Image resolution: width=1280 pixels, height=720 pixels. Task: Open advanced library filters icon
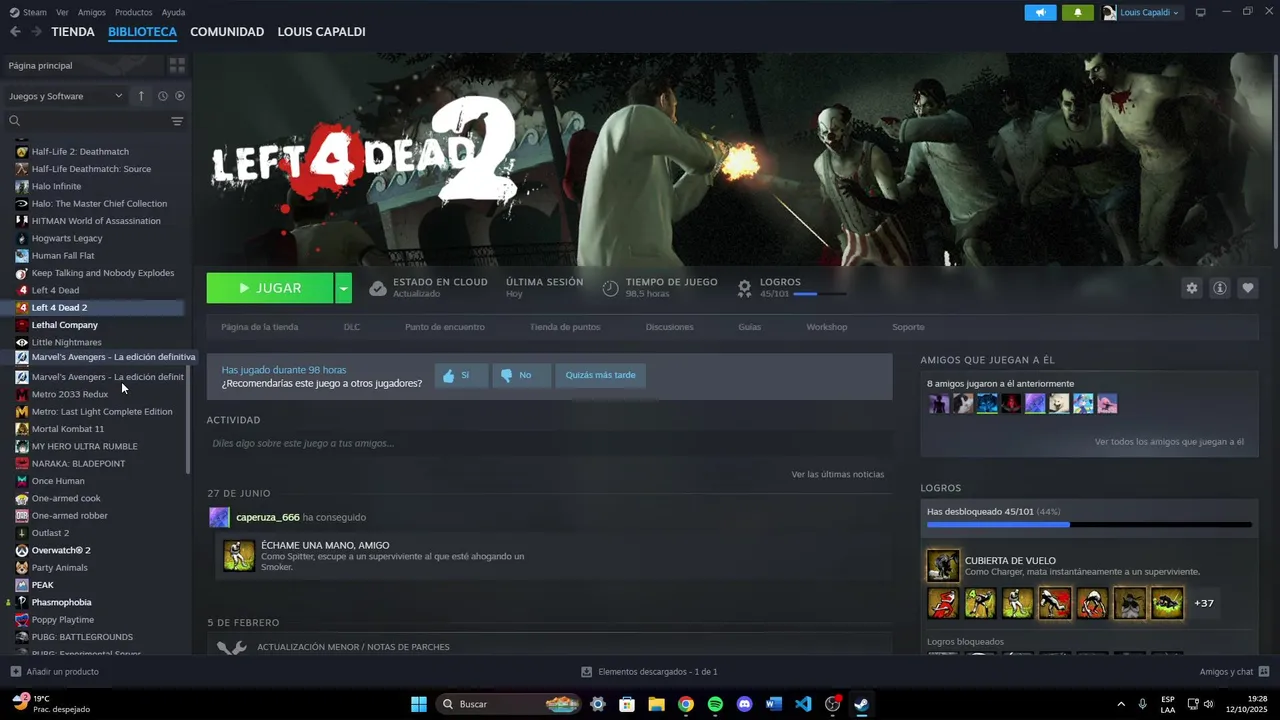coord(177,121)
